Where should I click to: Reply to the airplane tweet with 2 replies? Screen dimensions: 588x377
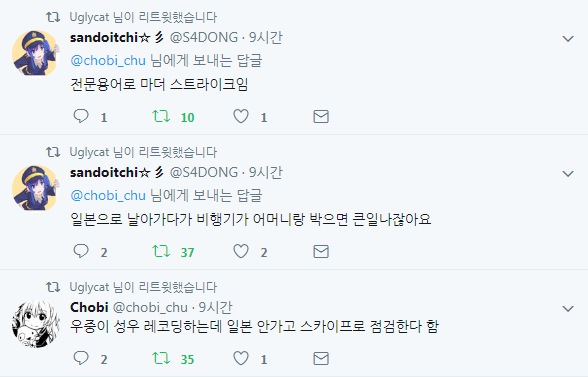pos(81,251)
